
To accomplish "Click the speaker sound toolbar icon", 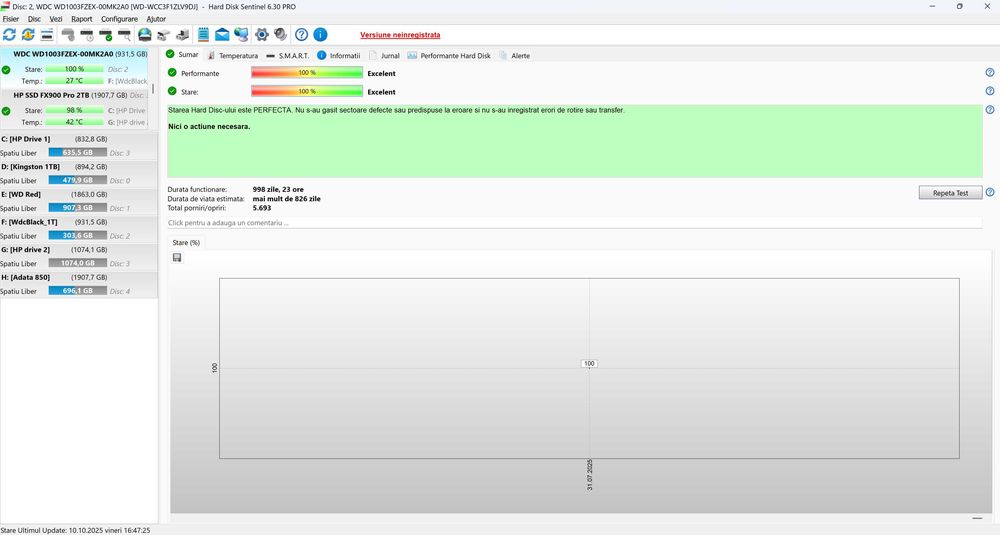I will (x=281, y=34).
